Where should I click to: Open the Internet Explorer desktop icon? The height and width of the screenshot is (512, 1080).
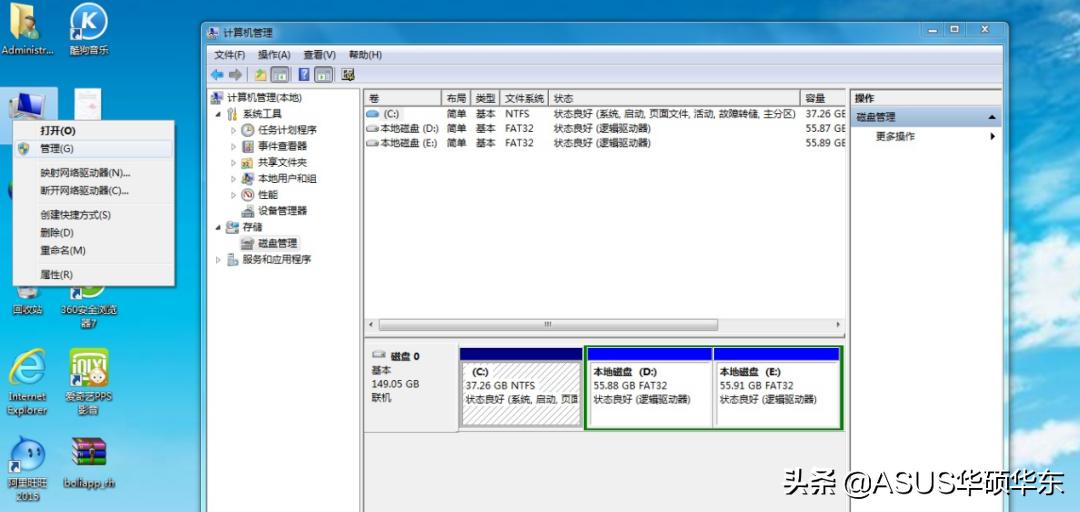click(x=28, y=382)
